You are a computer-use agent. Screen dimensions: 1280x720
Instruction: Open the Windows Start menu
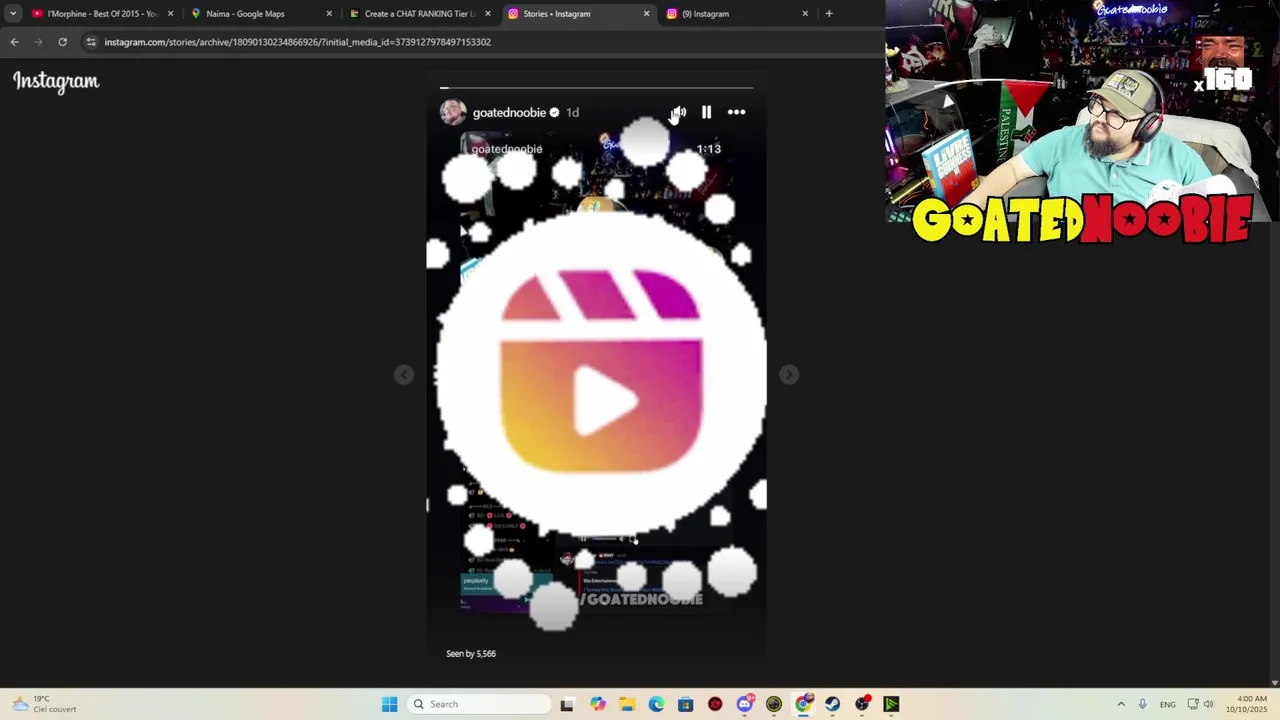click(389, 704)
